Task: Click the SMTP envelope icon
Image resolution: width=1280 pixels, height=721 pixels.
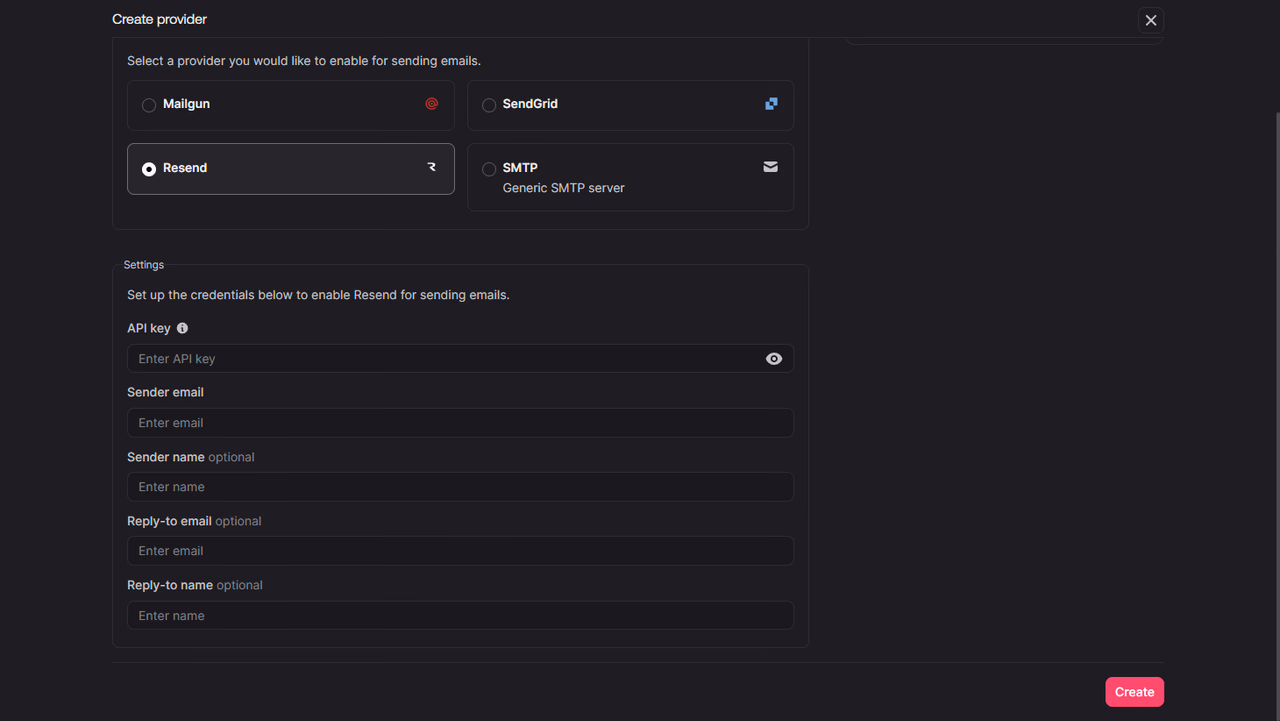Action: pyautogui.click(x=770, y=167)
